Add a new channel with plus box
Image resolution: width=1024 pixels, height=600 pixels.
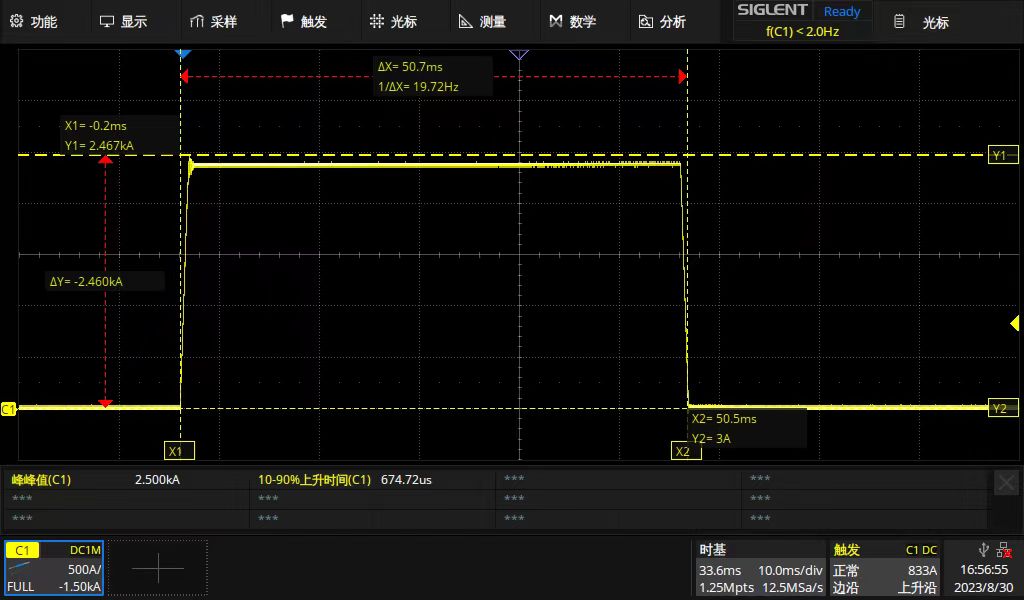tap(158, 568)
